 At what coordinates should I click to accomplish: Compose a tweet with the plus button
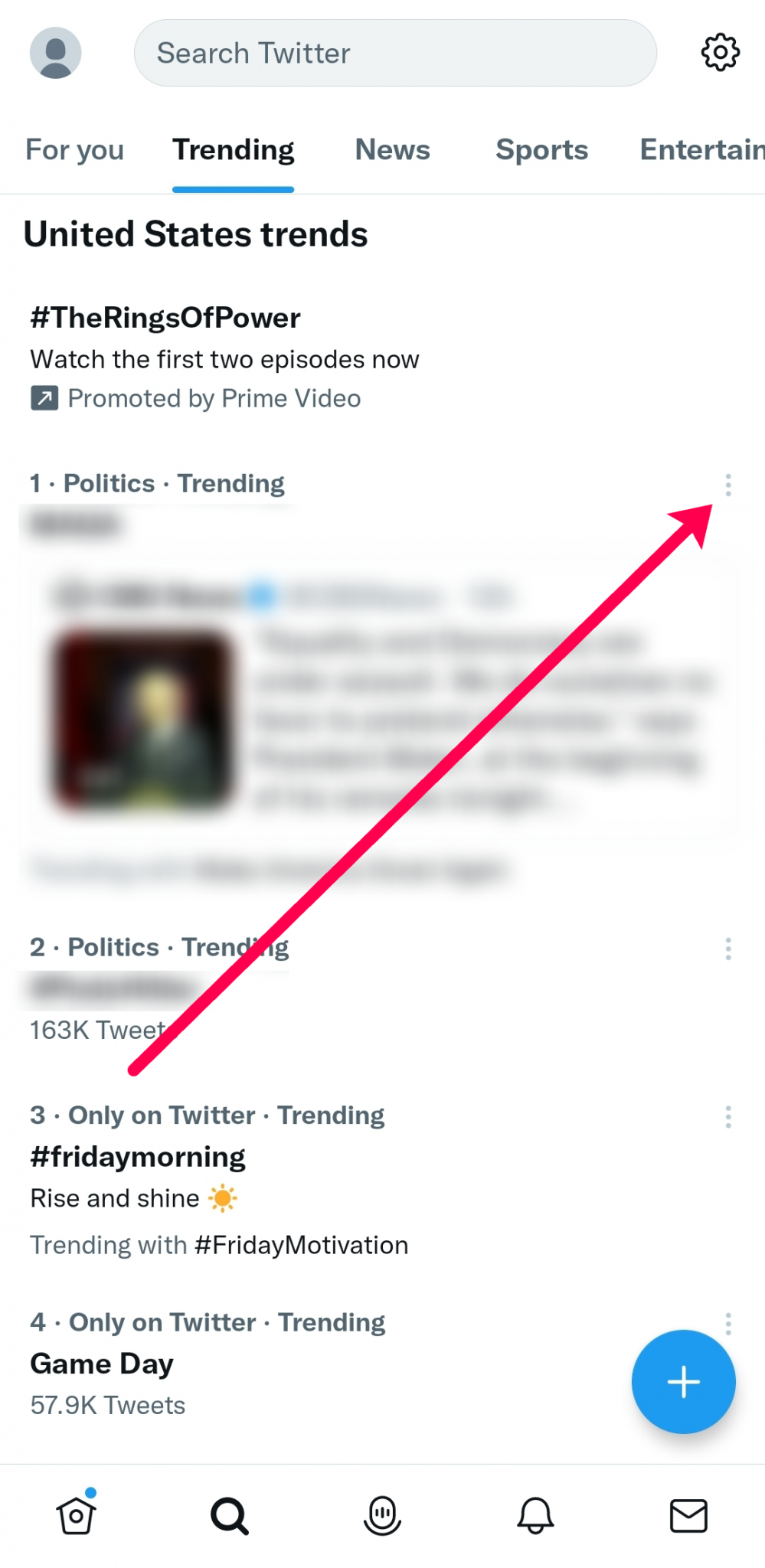coord(683,1381)
